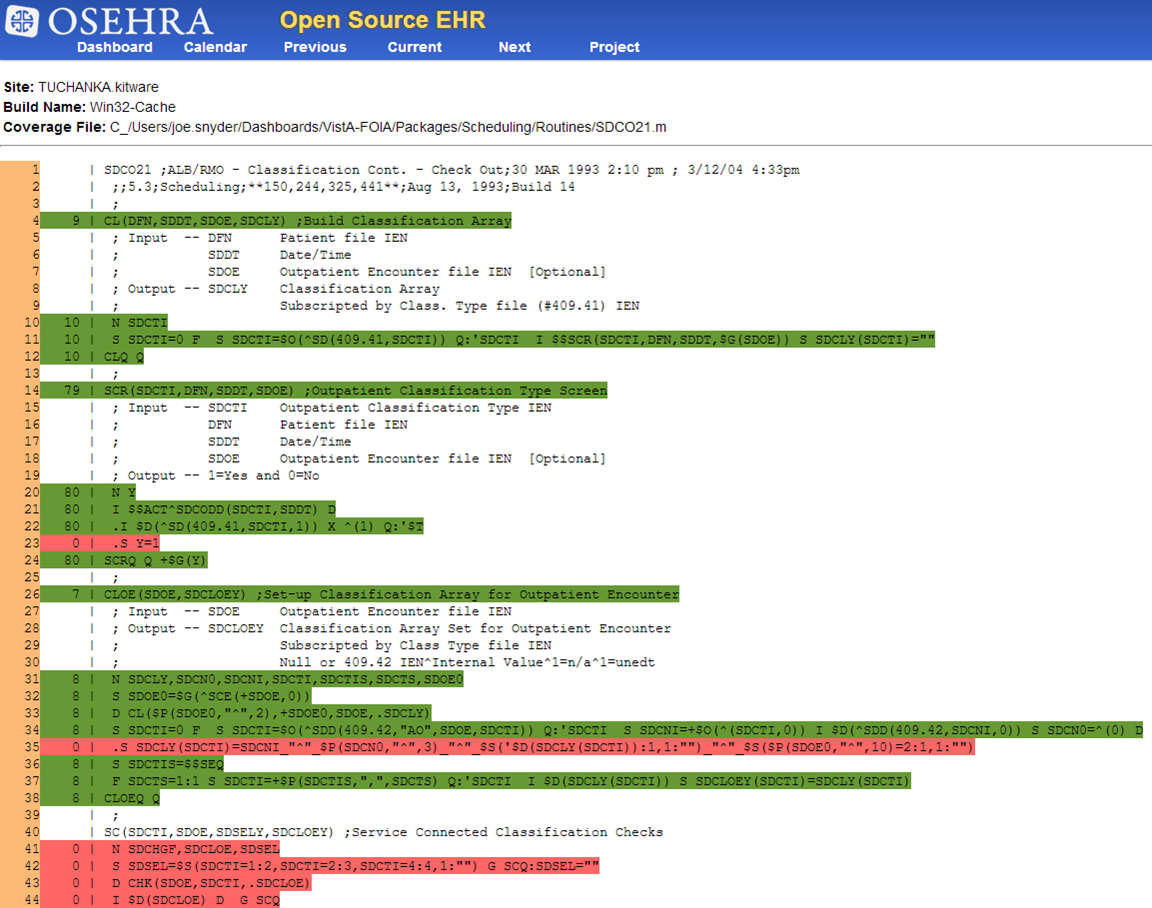Click line number 1 in the gutter

pos(35,170)
